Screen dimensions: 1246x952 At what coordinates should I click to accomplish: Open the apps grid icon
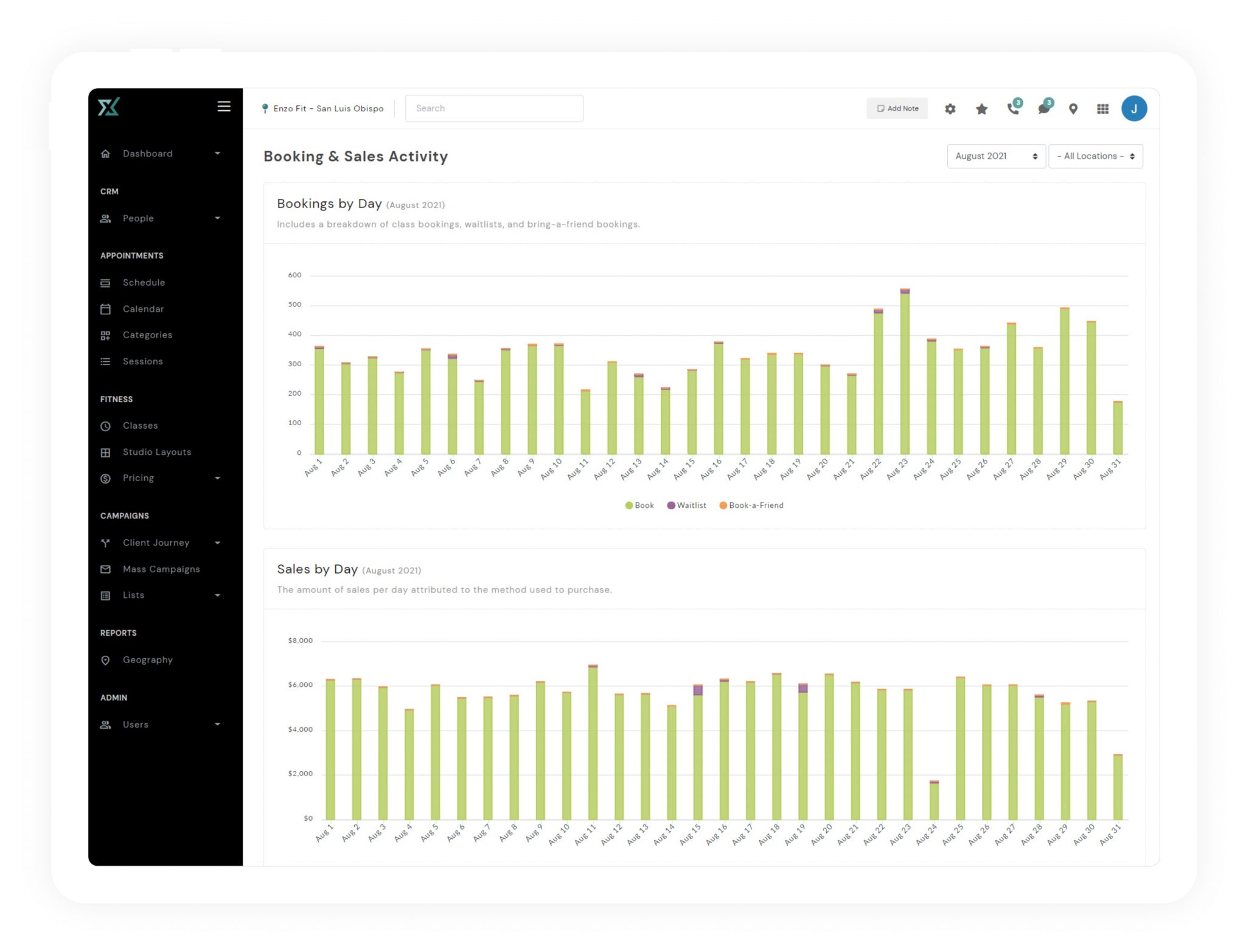[x=1102, y=109]
